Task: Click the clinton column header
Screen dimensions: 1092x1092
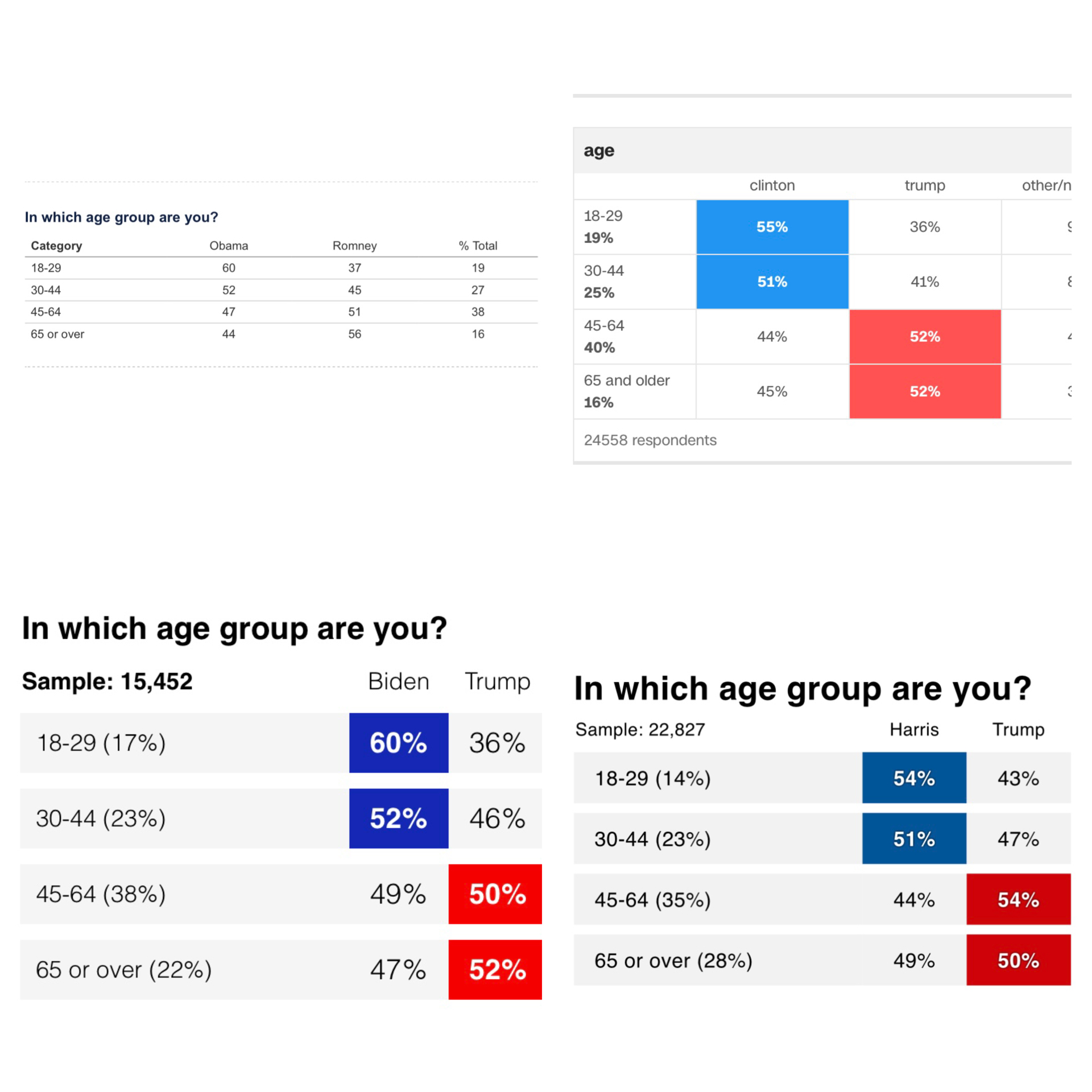Action: 772,185
